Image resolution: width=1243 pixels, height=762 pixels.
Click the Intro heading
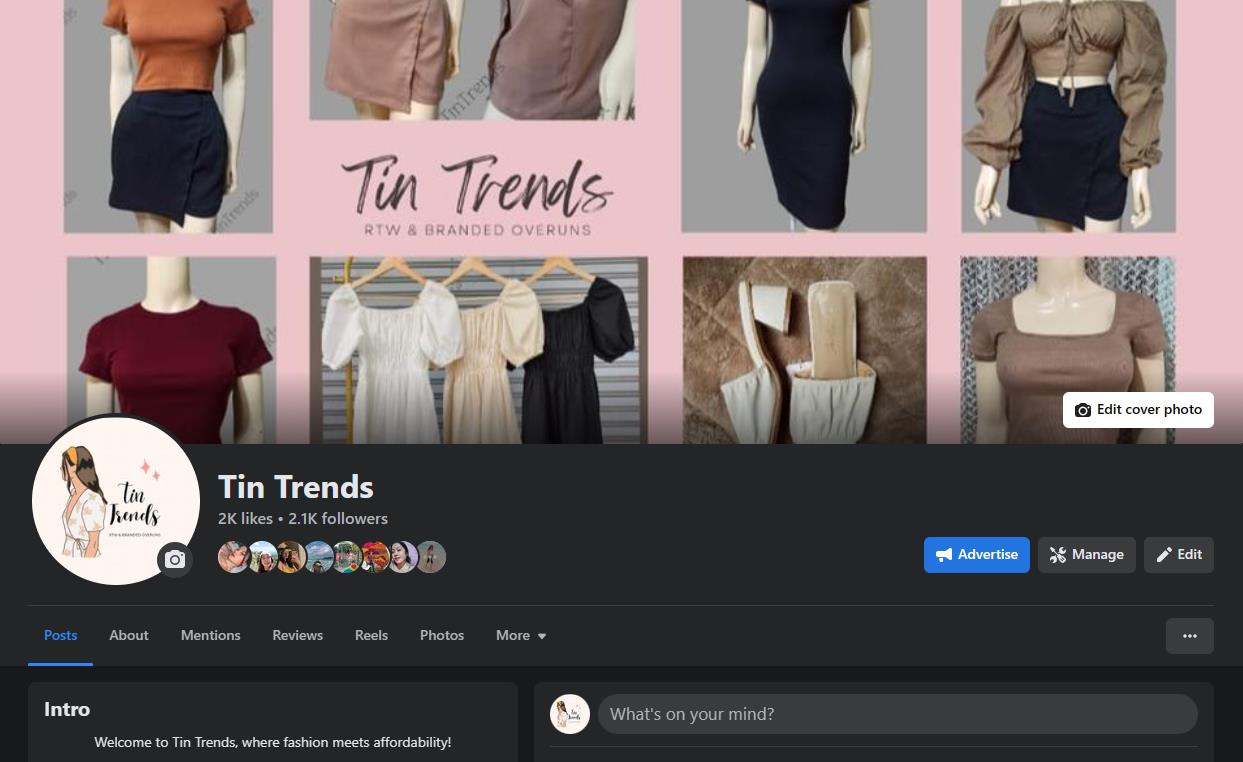point(67,709)
